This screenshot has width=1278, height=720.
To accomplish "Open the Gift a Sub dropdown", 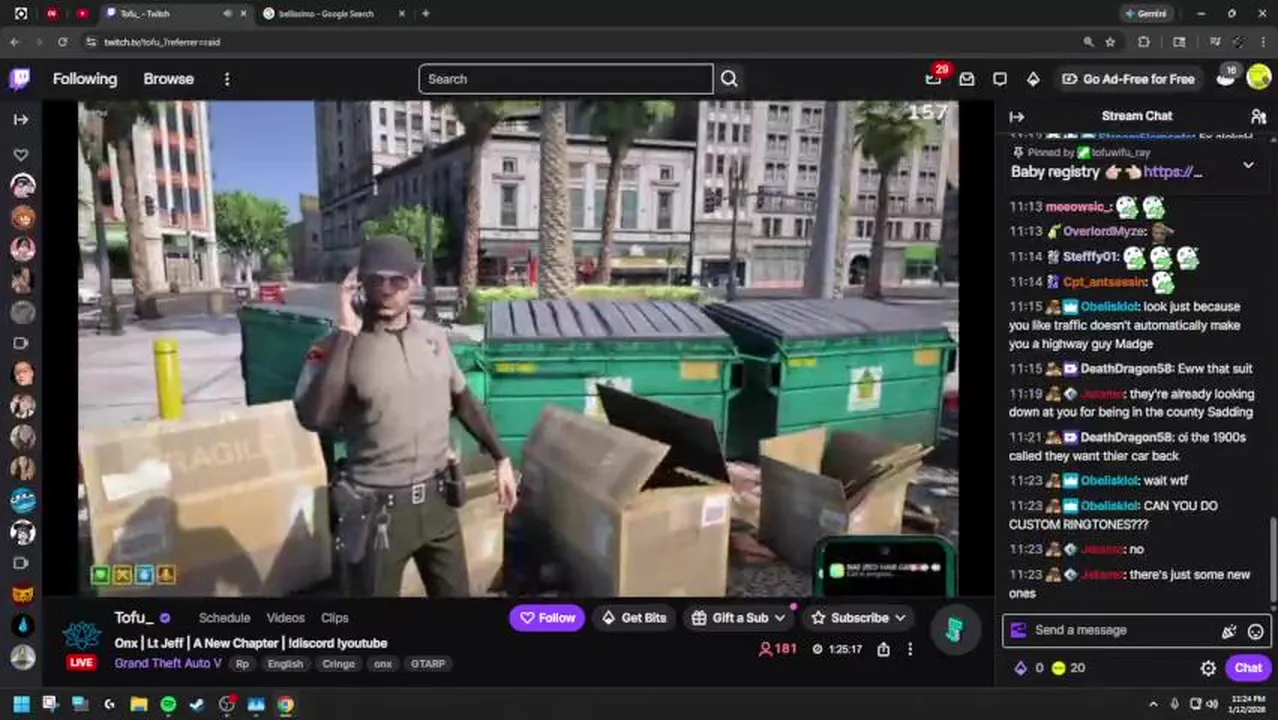I will [739, 618].
